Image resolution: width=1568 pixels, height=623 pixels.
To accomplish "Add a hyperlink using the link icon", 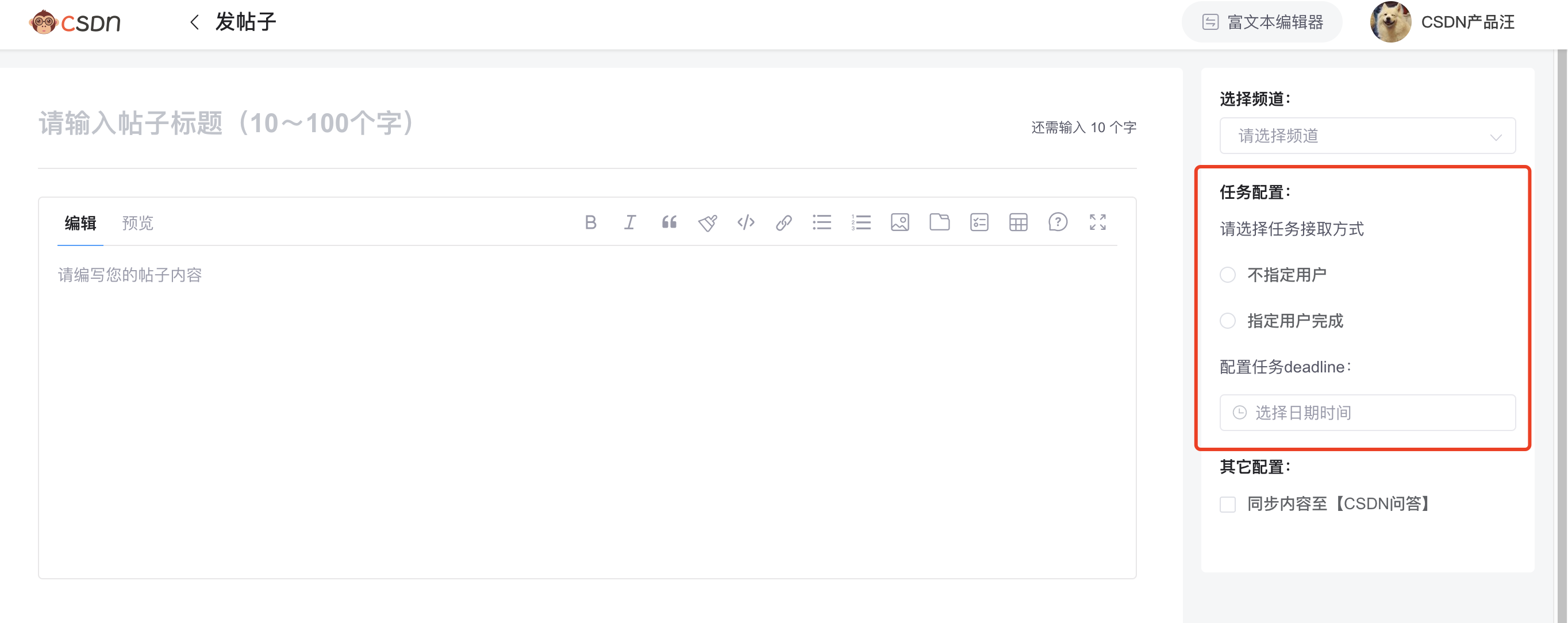I will tap(783, 222).
